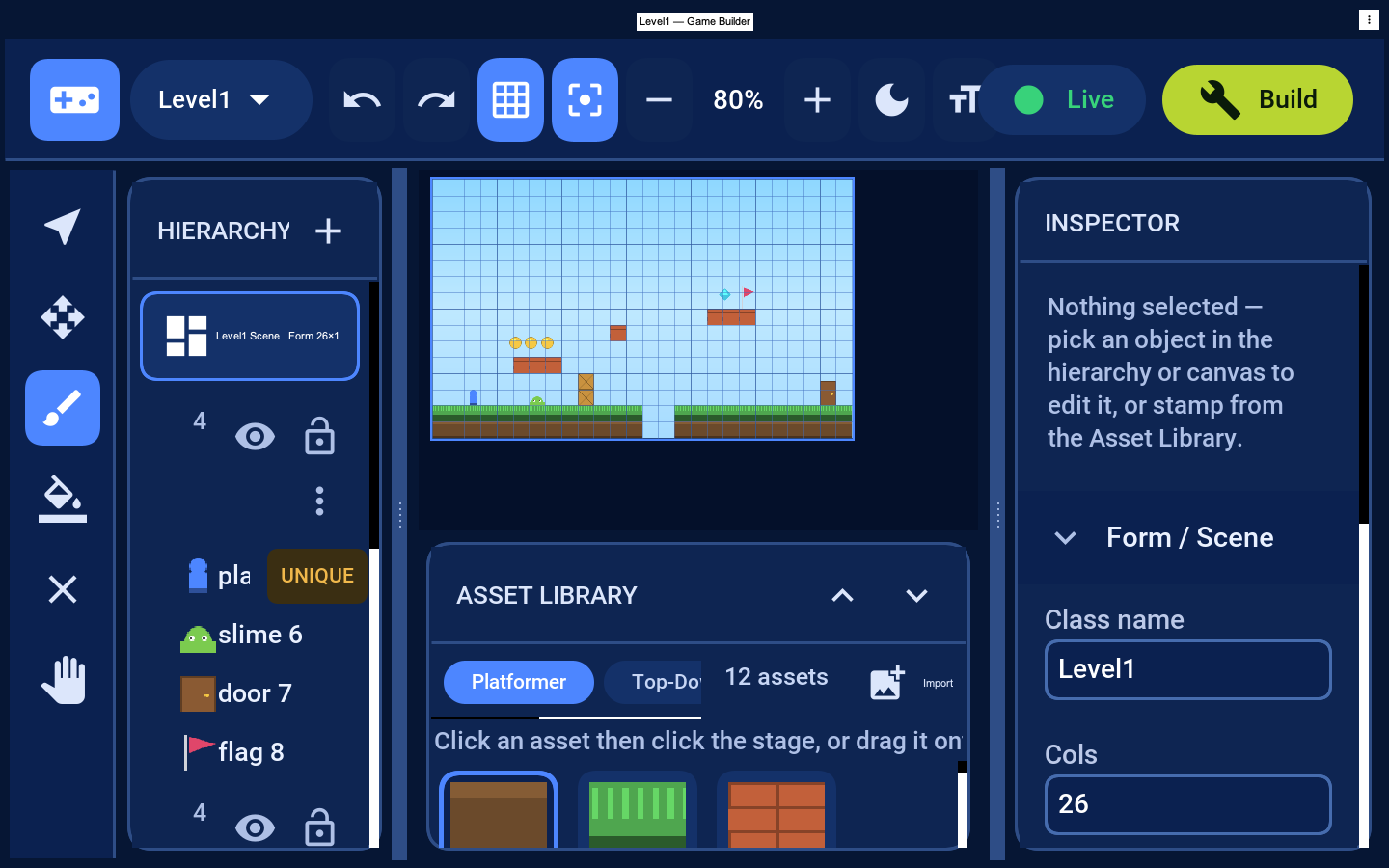Open the layer group three-dot menu
The height and width of the screenshot is (868, 1389).
tap(319, 501)
